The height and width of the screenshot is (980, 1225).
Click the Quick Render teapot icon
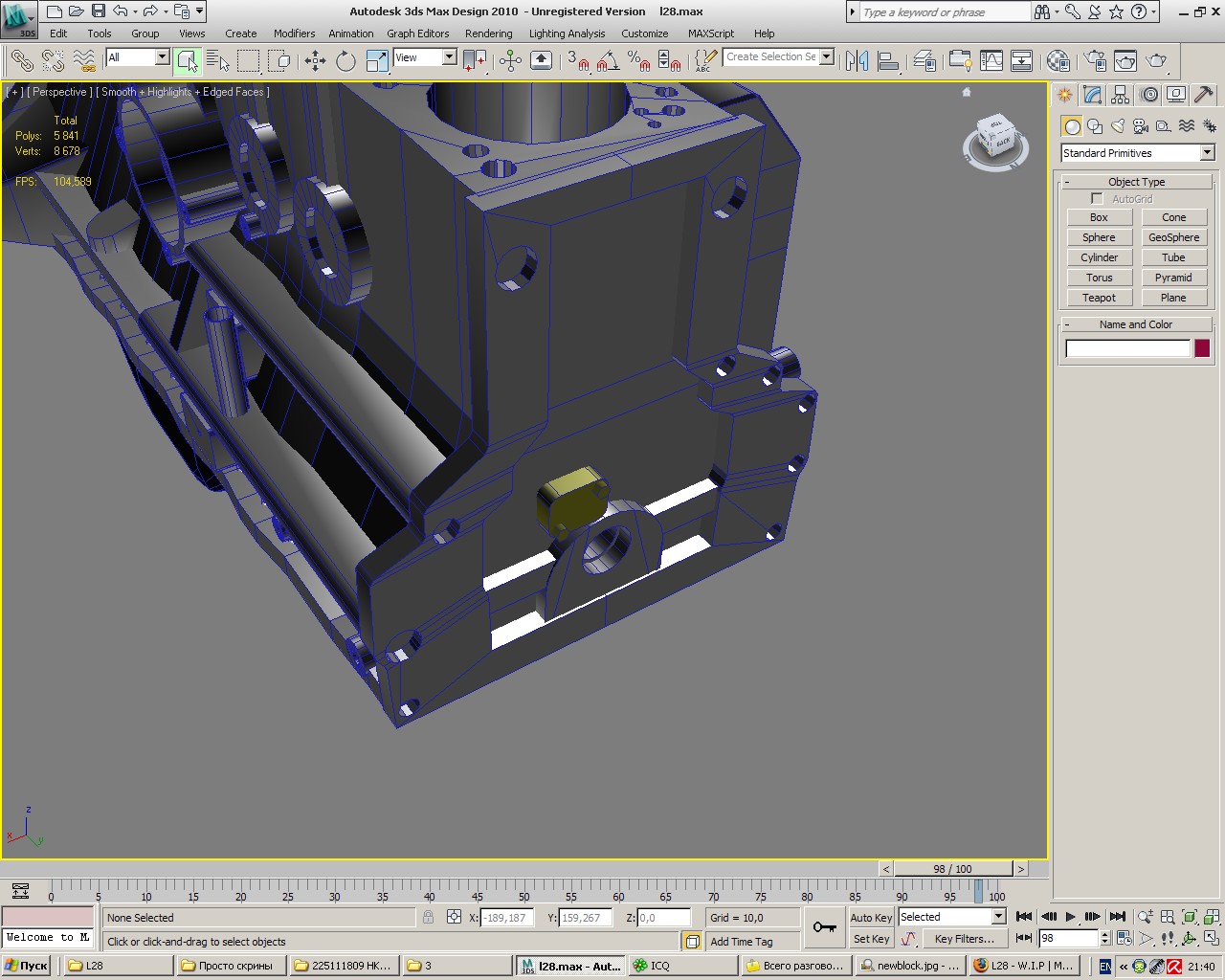pos(1156,61)
